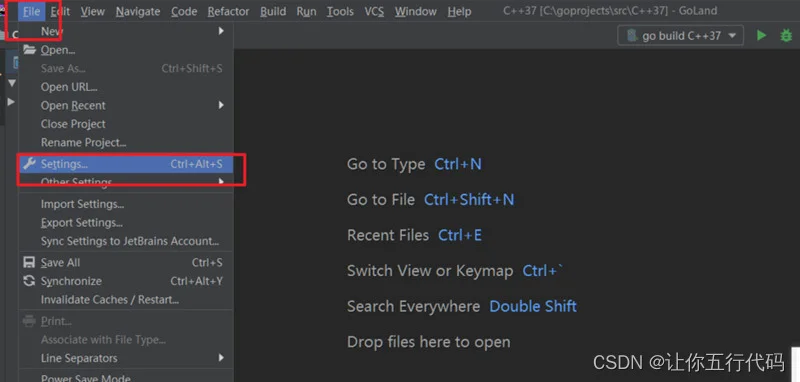This screenshot has width=800, height=382.
Task: Click the folder icon beside Open...
Action: click(x=30, y=50)
